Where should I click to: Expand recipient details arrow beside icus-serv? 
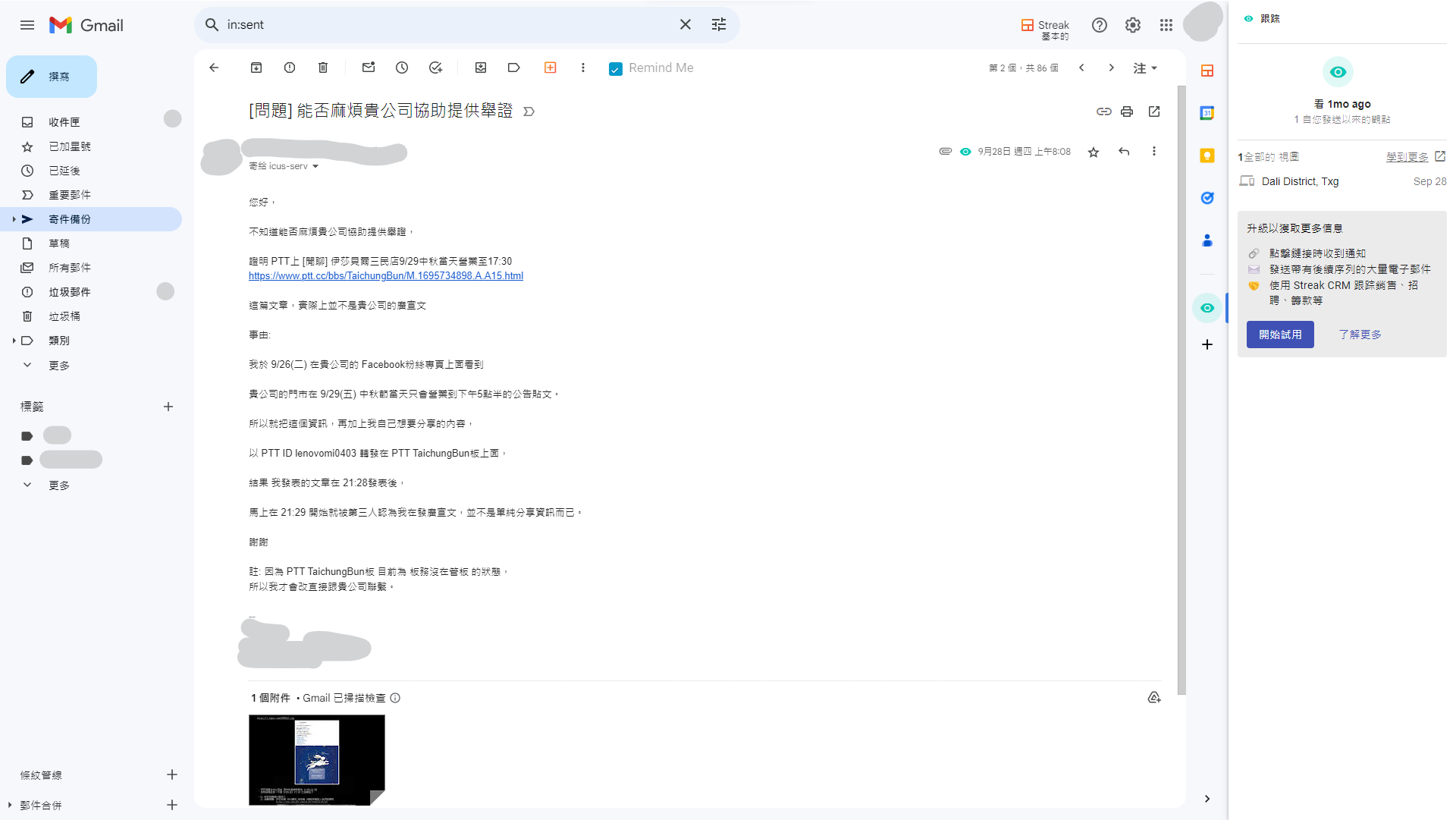point(315,166)
